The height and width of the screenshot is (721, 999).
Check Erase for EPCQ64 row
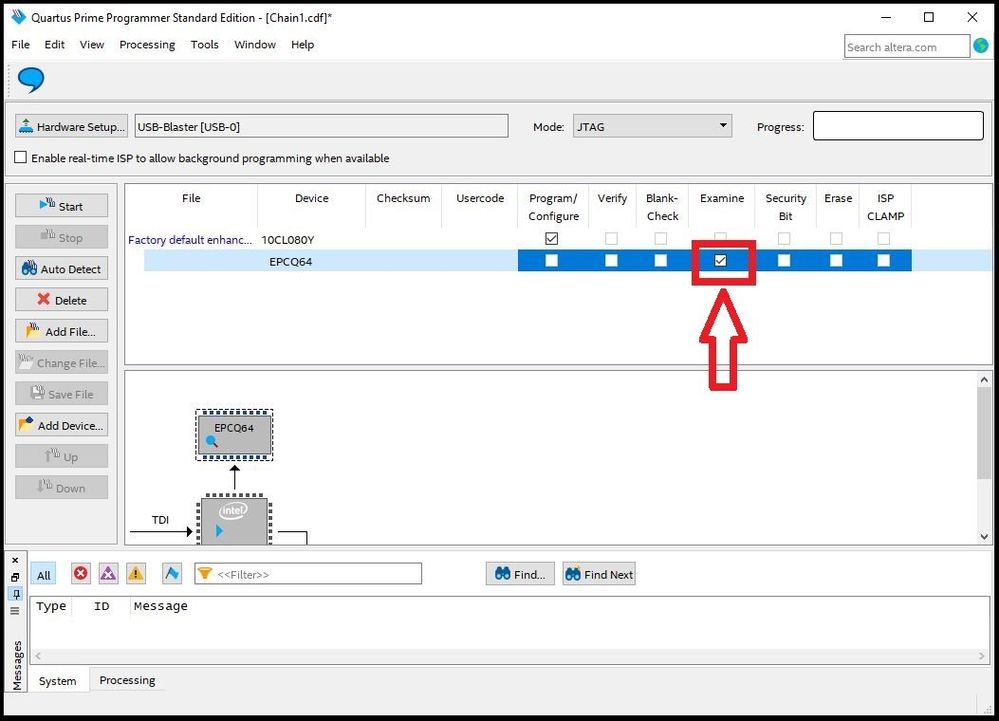point(836,261)
